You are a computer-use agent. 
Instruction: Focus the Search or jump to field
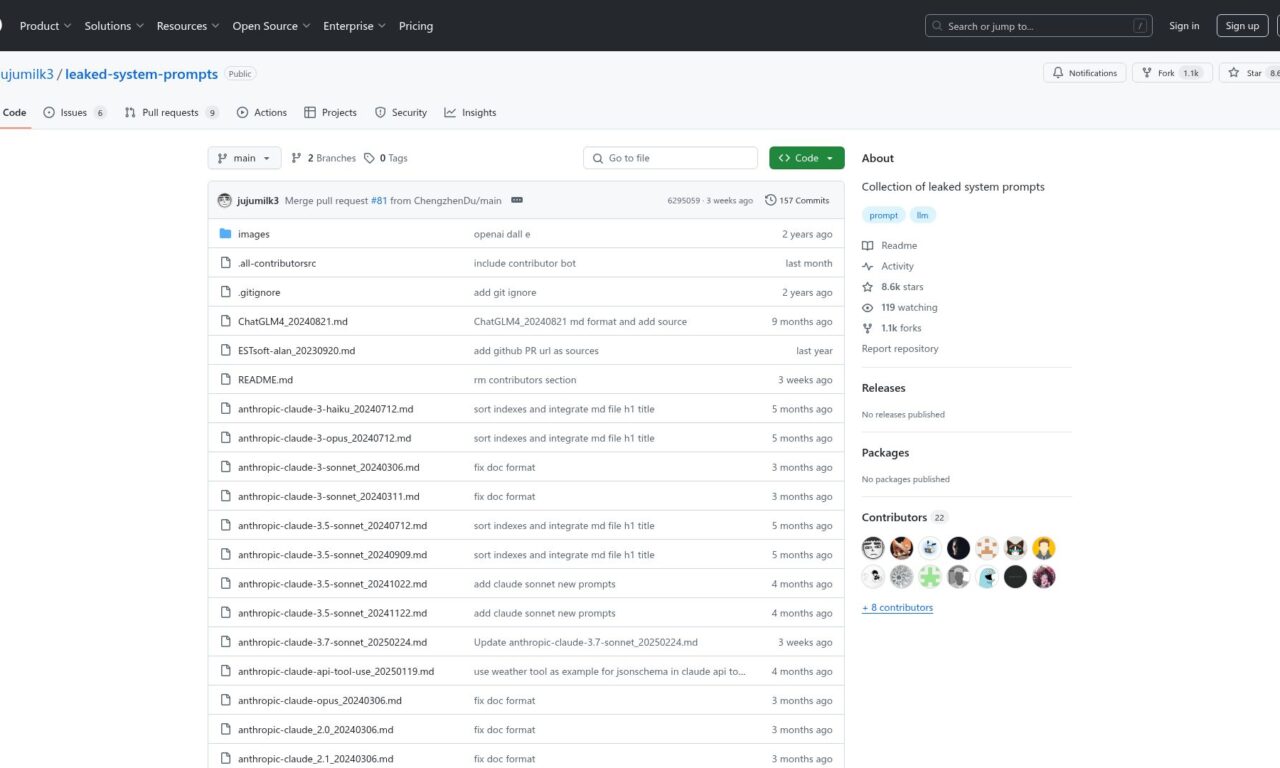click(1038, 26)
